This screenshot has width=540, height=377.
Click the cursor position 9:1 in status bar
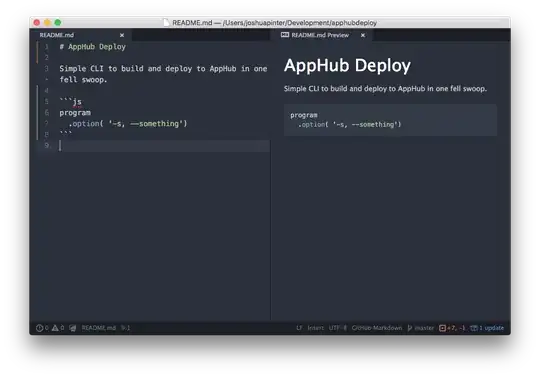[x=126, y=328]
